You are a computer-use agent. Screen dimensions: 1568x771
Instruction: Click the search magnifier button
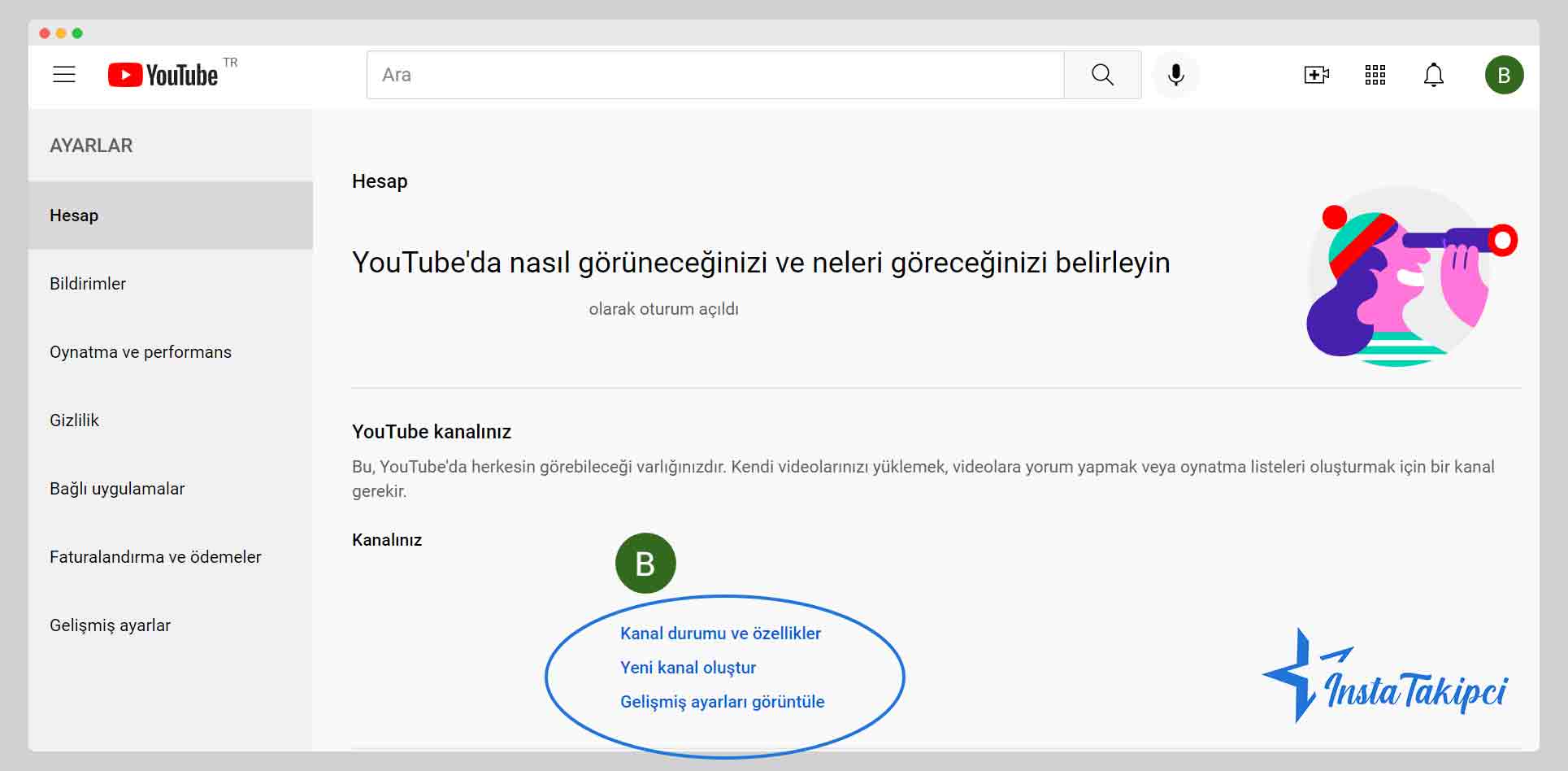point(1102,75)
